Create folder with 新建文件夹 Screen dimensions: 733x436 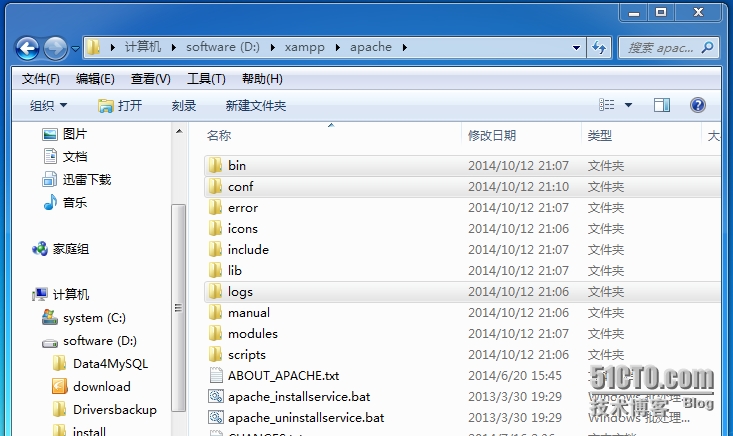point(256,106)
